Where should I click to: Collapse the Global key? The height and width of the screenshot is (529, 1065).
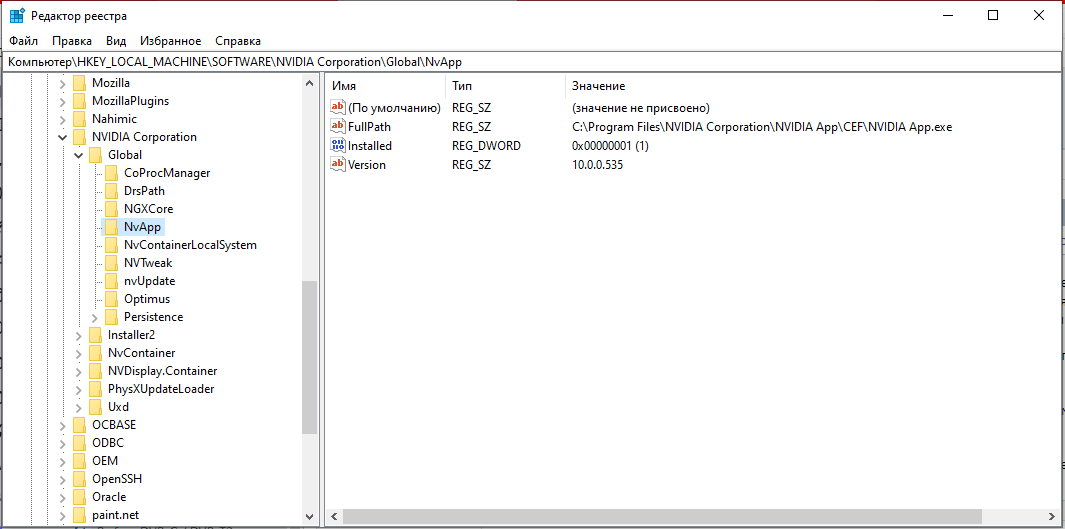(x=78, y=156)
